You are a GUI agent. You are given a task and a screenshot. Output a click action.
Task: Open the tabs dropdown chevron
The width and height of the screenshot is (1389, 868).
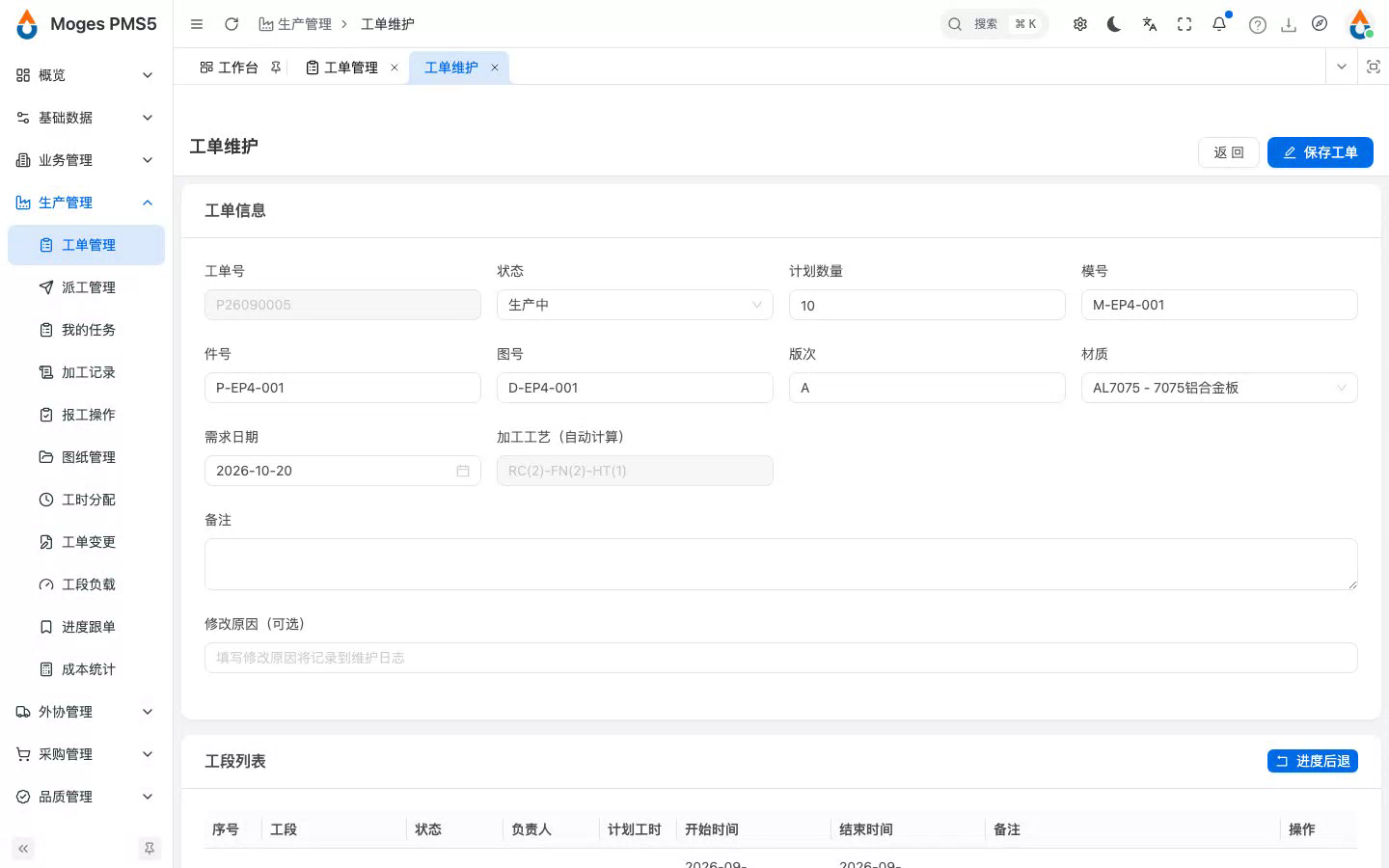tap(1342, 67)
